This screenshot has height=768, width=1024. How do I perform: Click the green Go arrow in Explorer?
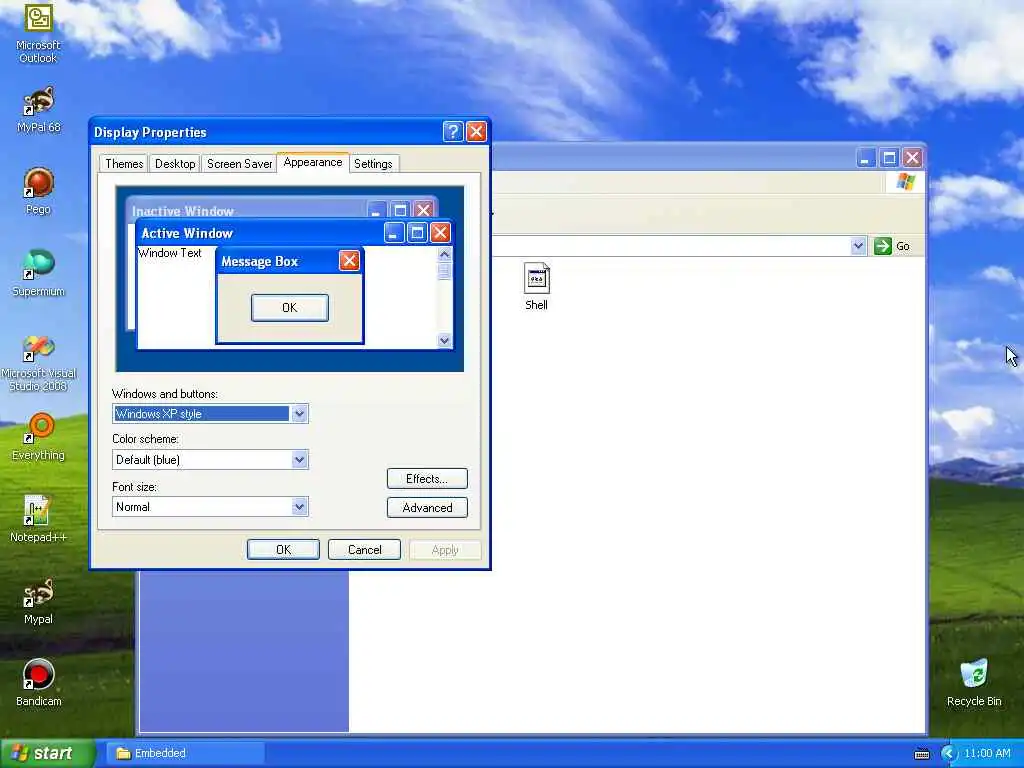point(882,246)
